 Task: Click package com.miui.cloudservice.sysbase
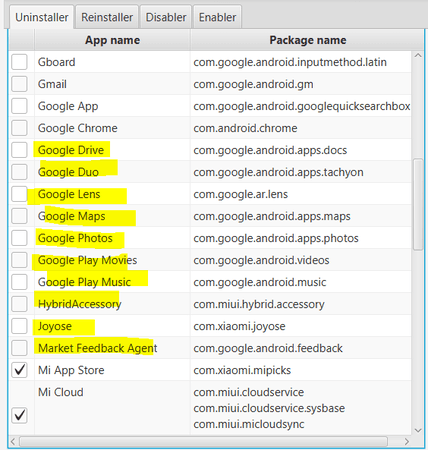point(269,408)
